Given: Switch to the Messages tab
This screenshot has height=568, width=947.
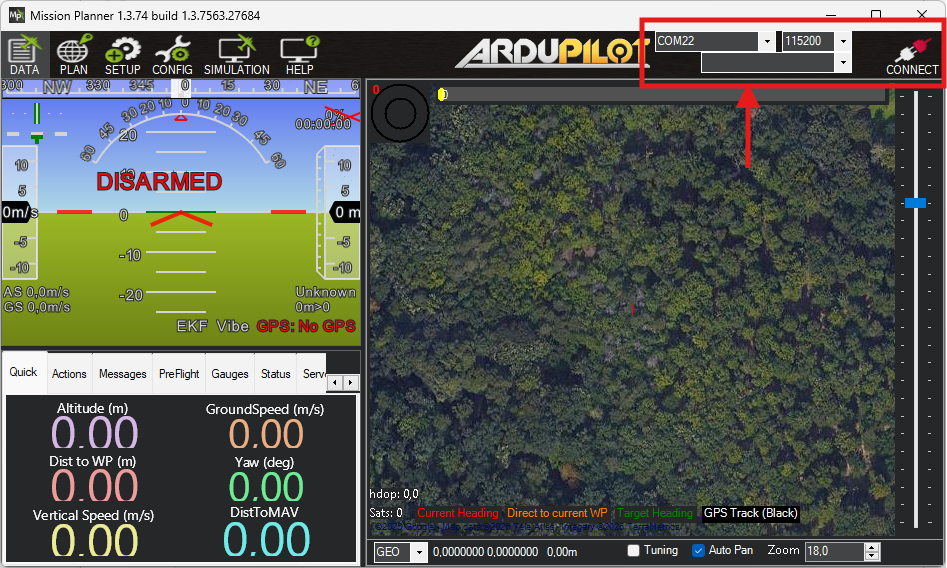Looking at the screenshot, I should (122, 374).
